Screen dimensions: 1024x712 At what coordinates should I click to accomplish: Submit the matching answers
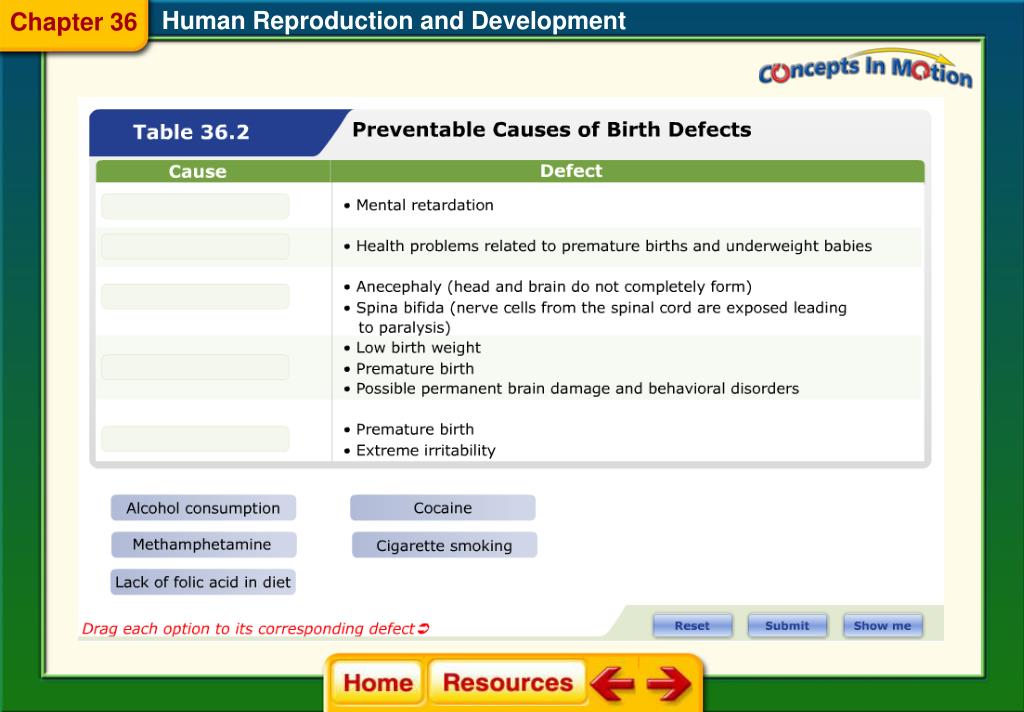point(787,626)
